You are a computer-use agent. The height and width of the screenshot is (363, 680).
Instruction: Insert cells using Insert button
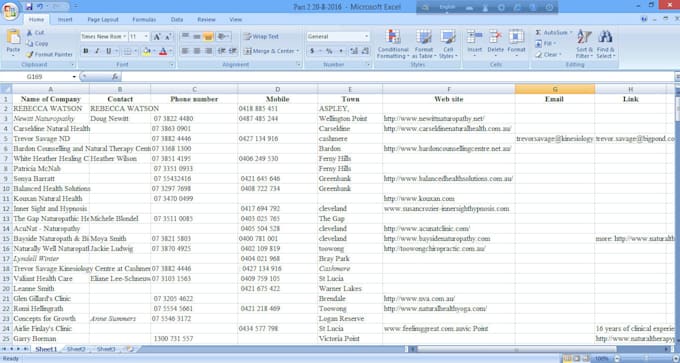click(x=474, y=44)
